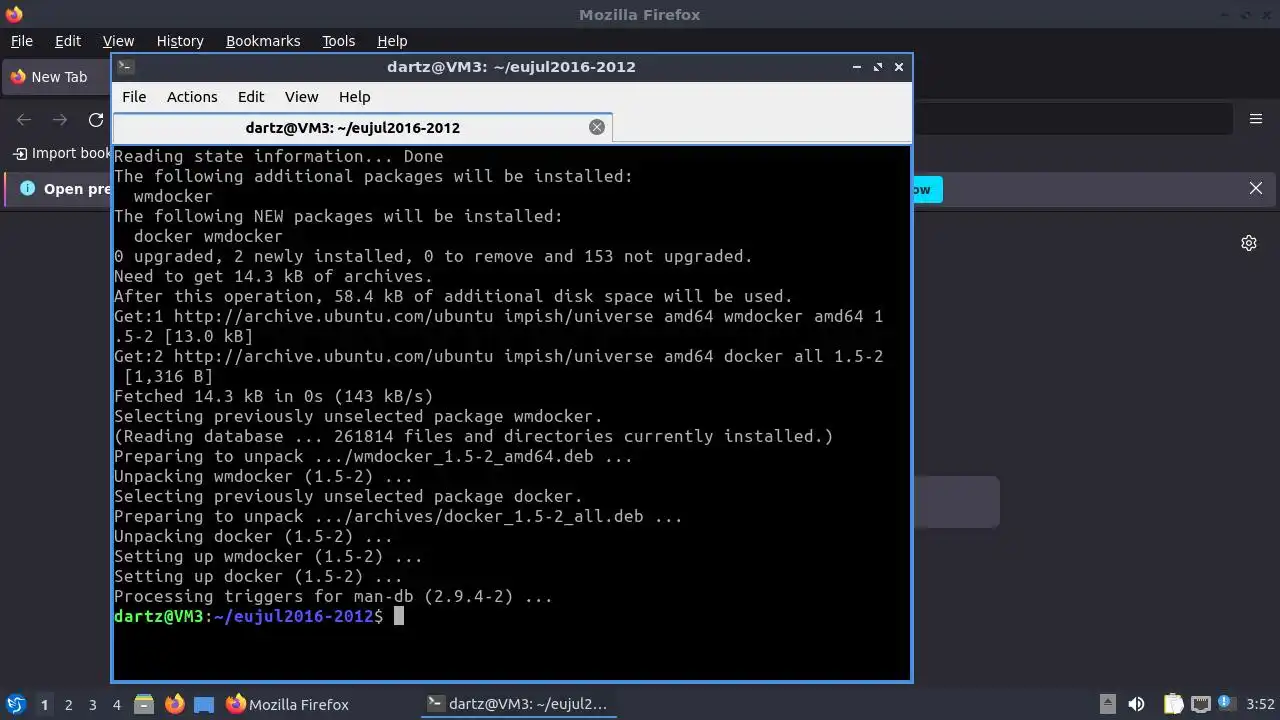Click the line "Setting up docker (1.5-2) ..."
Image resolution: width=1280 pixels, height=720 pixels.
click(258, 576)
